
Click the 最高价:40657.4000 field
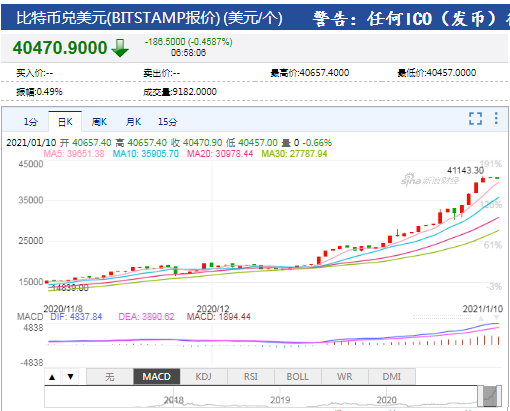pos(310,73)
